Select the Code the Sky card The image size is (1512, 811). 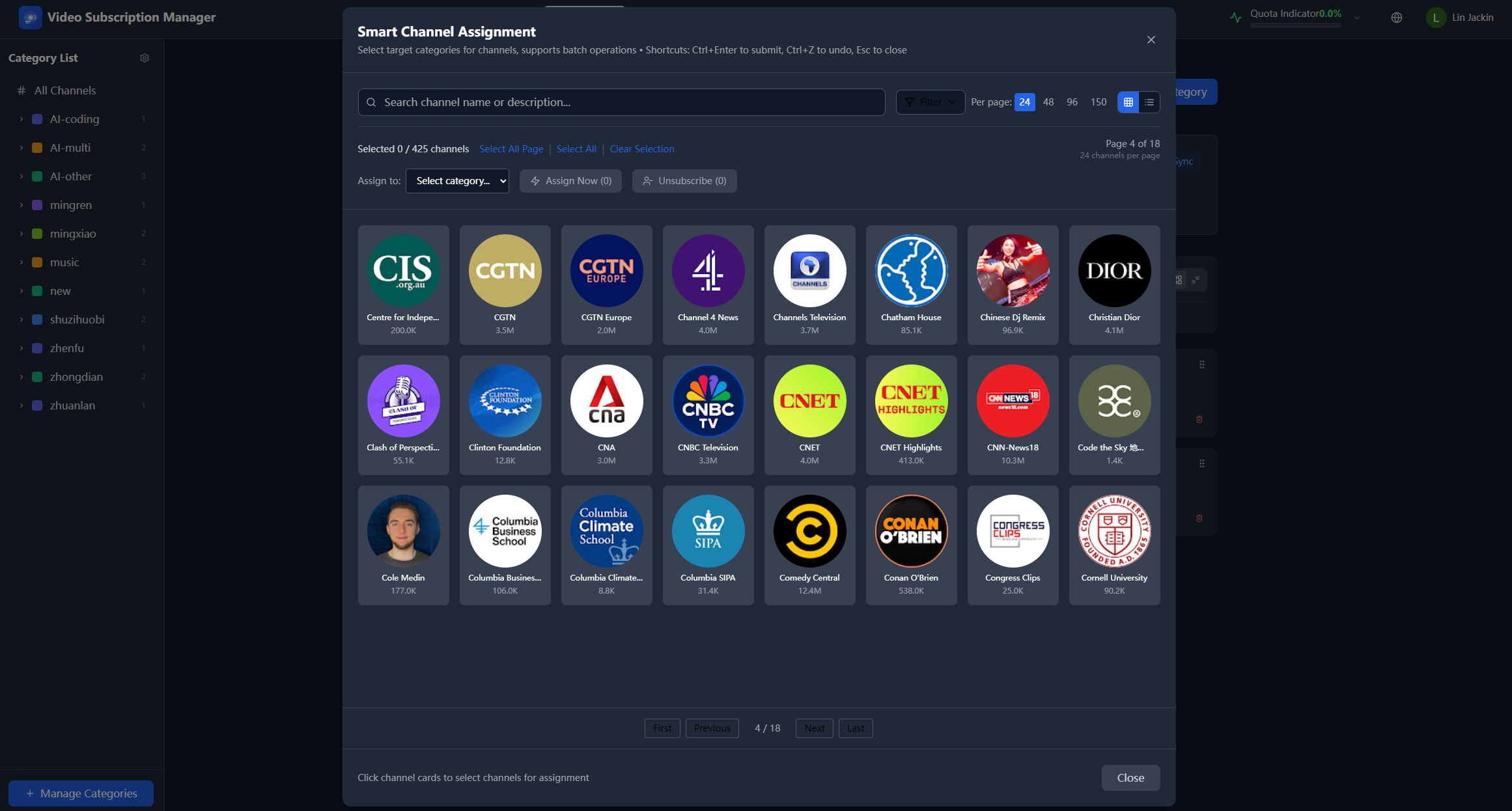[1115, 415]
